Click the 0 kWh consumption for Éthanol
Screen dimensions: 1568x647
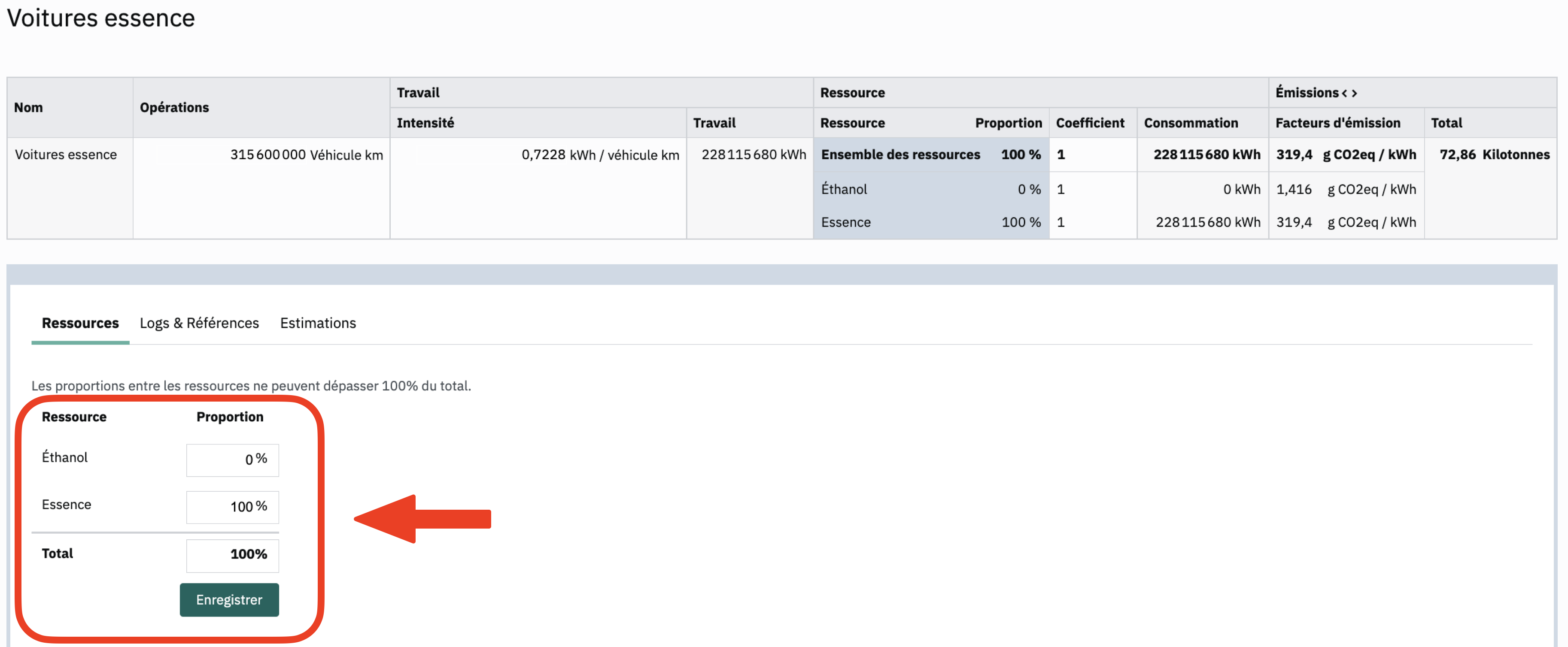click(1242, 189)
